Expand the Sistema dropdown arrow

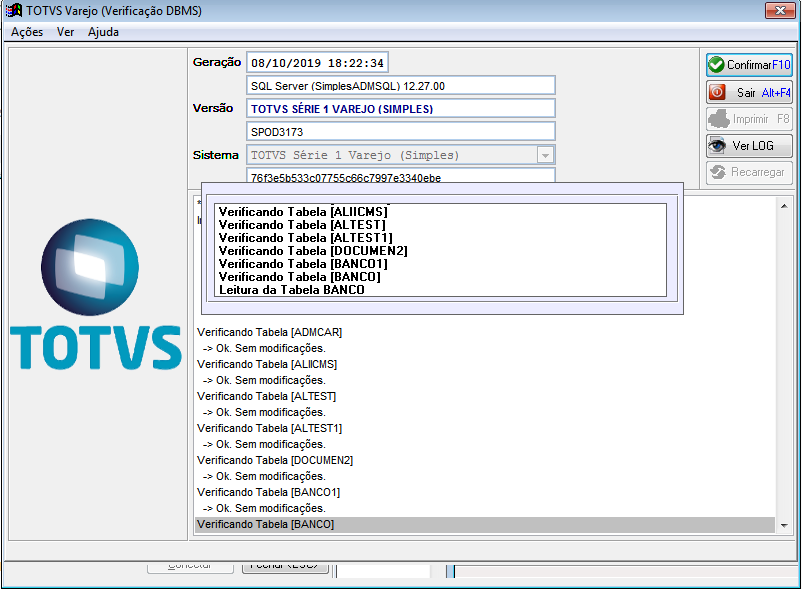point(545,155)
